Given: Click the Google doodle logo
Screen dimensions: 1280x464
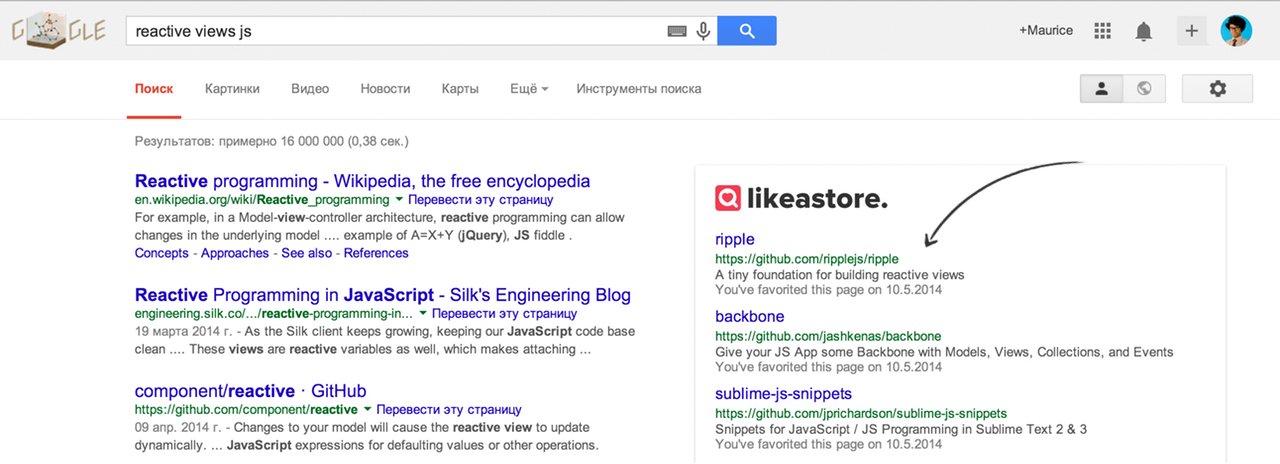Looking at the screenshot, I should [58, 32].
